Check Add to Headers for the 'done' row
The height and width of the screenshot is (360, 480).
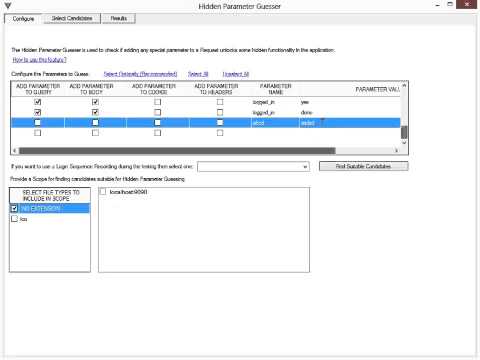pyautogui.click(x=220, y=112)
